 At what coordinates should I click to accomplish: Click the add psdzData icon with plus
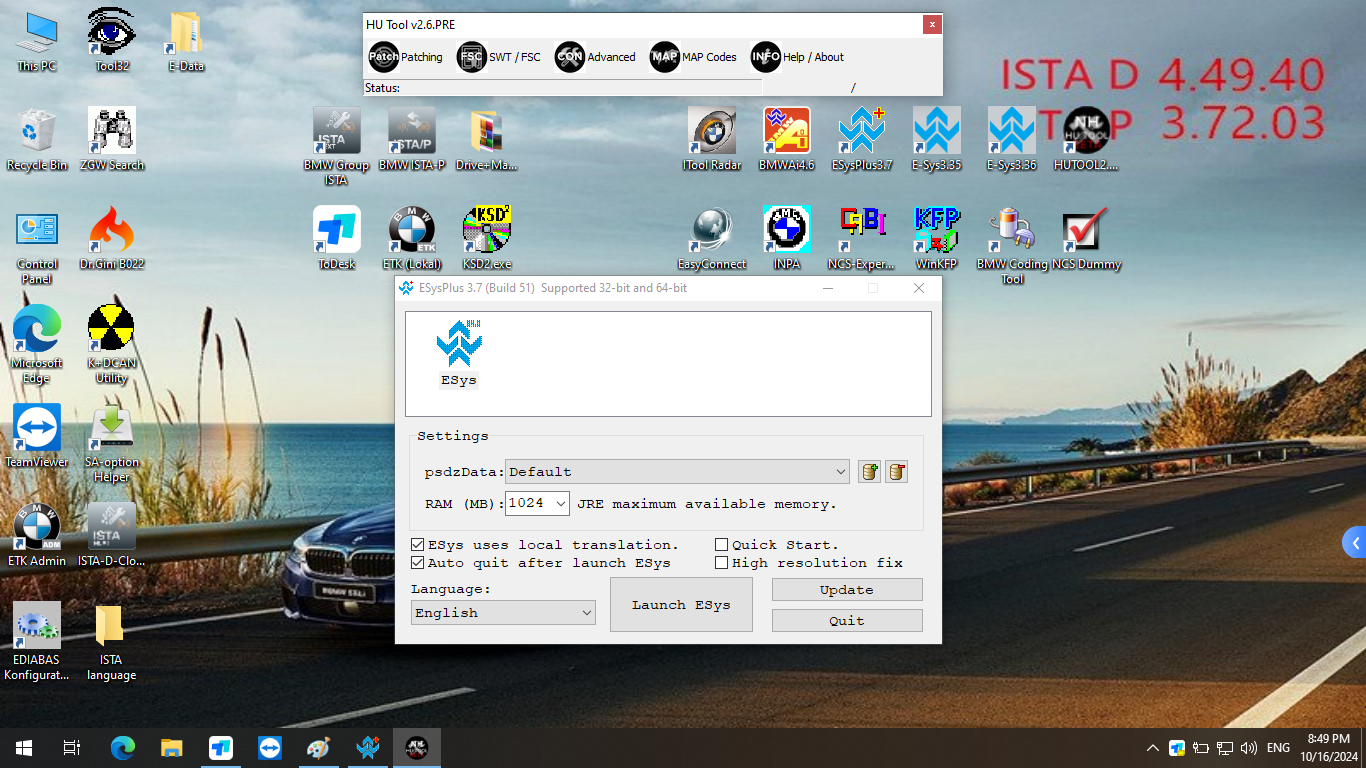point(870,472)
